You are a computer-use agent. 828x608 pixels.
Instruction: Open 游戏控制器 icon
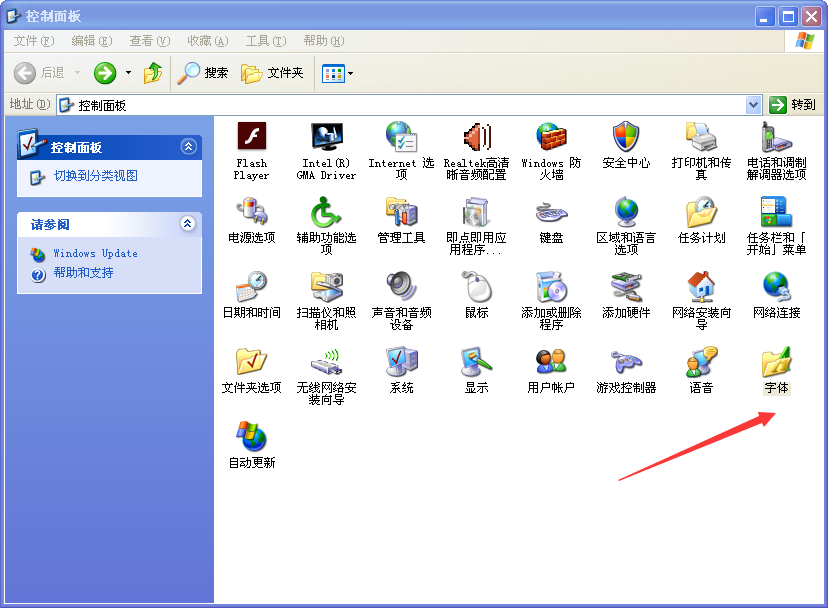(626, 361)
